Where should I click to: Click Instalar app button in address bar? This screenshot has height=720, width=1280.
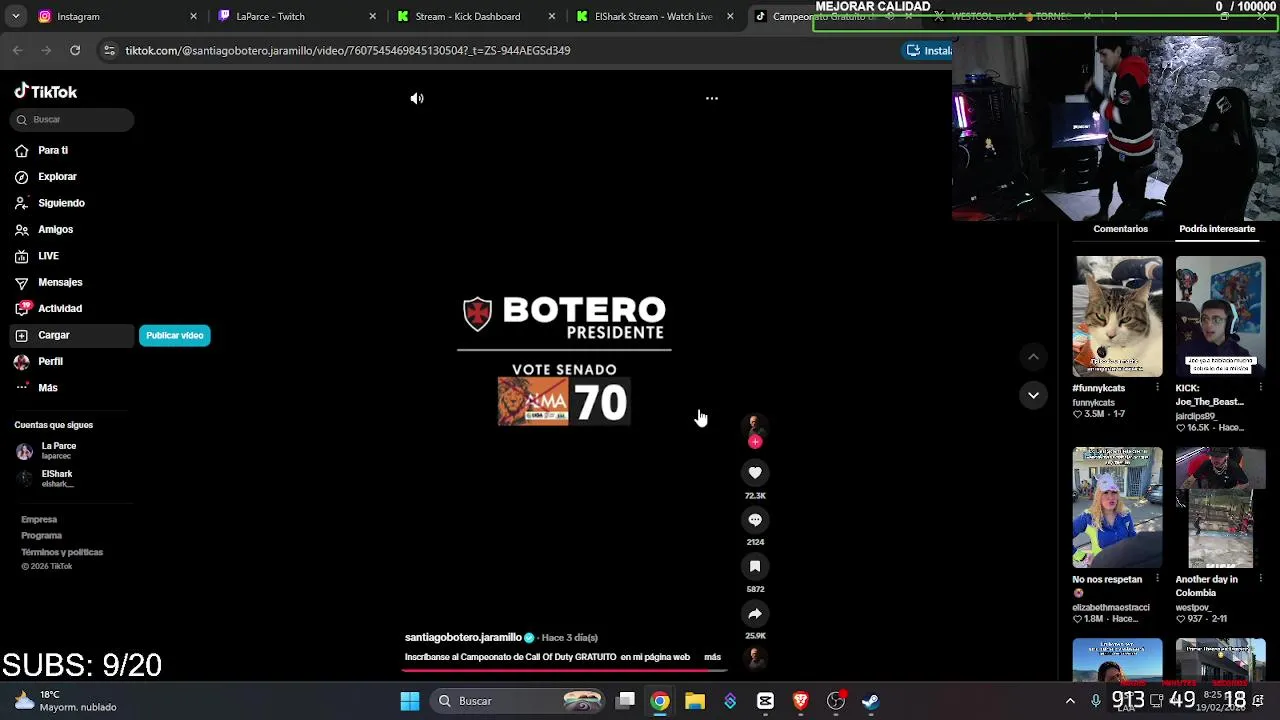(x=929, y=50)
